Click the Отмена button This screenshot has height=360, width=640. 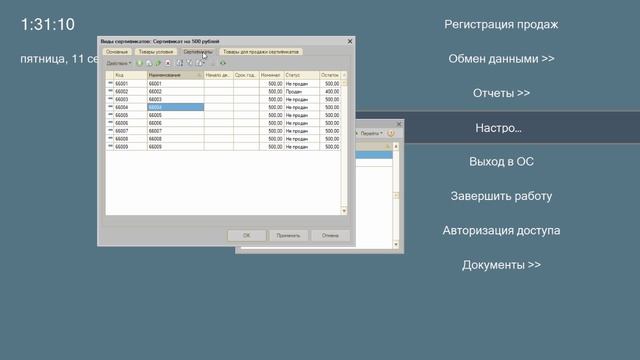[330, 236]
